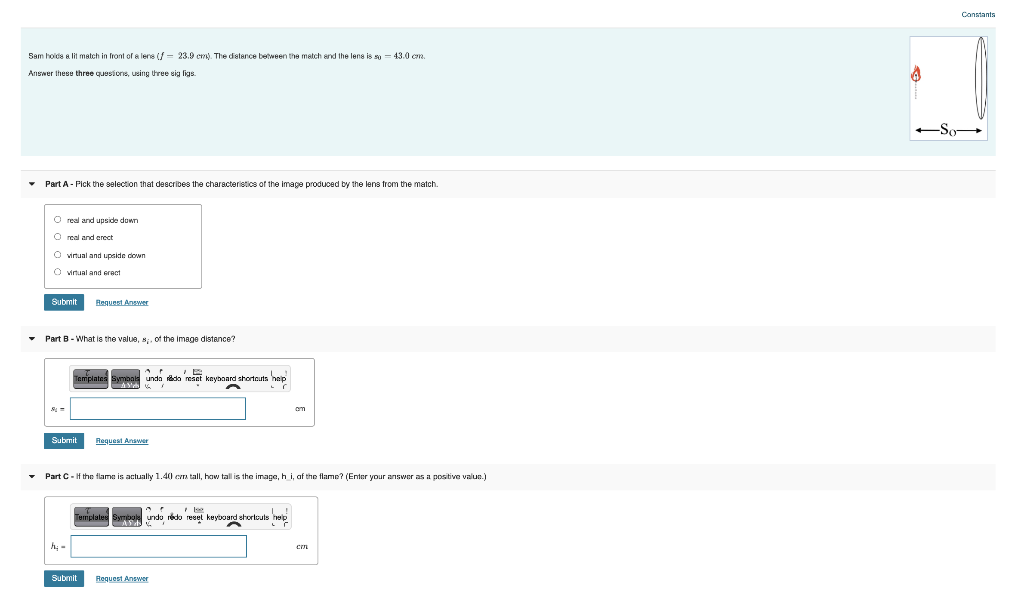This screenshot has width=1024, height=610.
Task: Open the Symbols palette in Part C editor
Action: (x=125, y=517)
